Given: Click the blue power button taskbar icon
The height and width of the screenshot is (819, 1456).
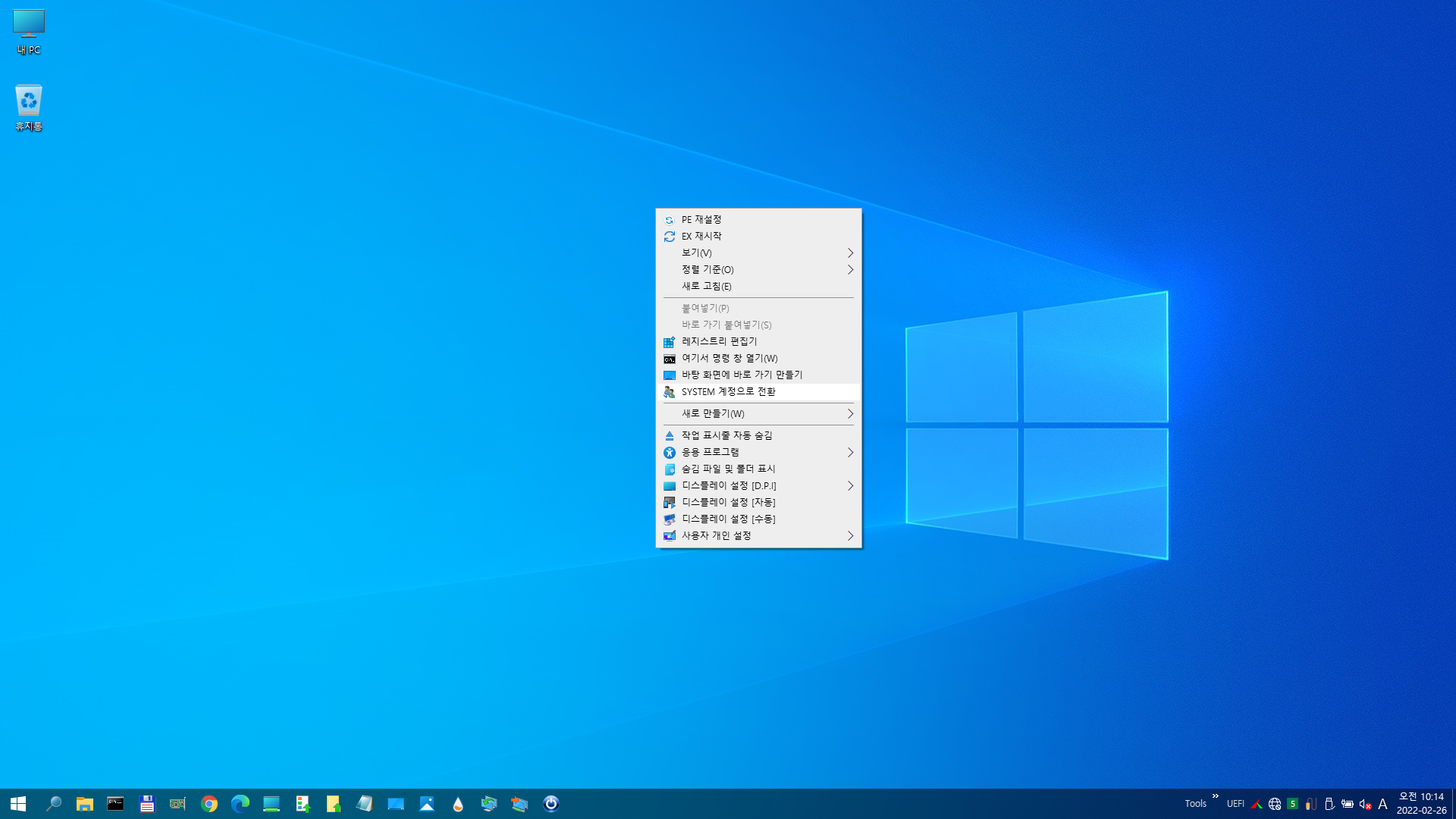Looking at the screenshot, I should (551, 804).
